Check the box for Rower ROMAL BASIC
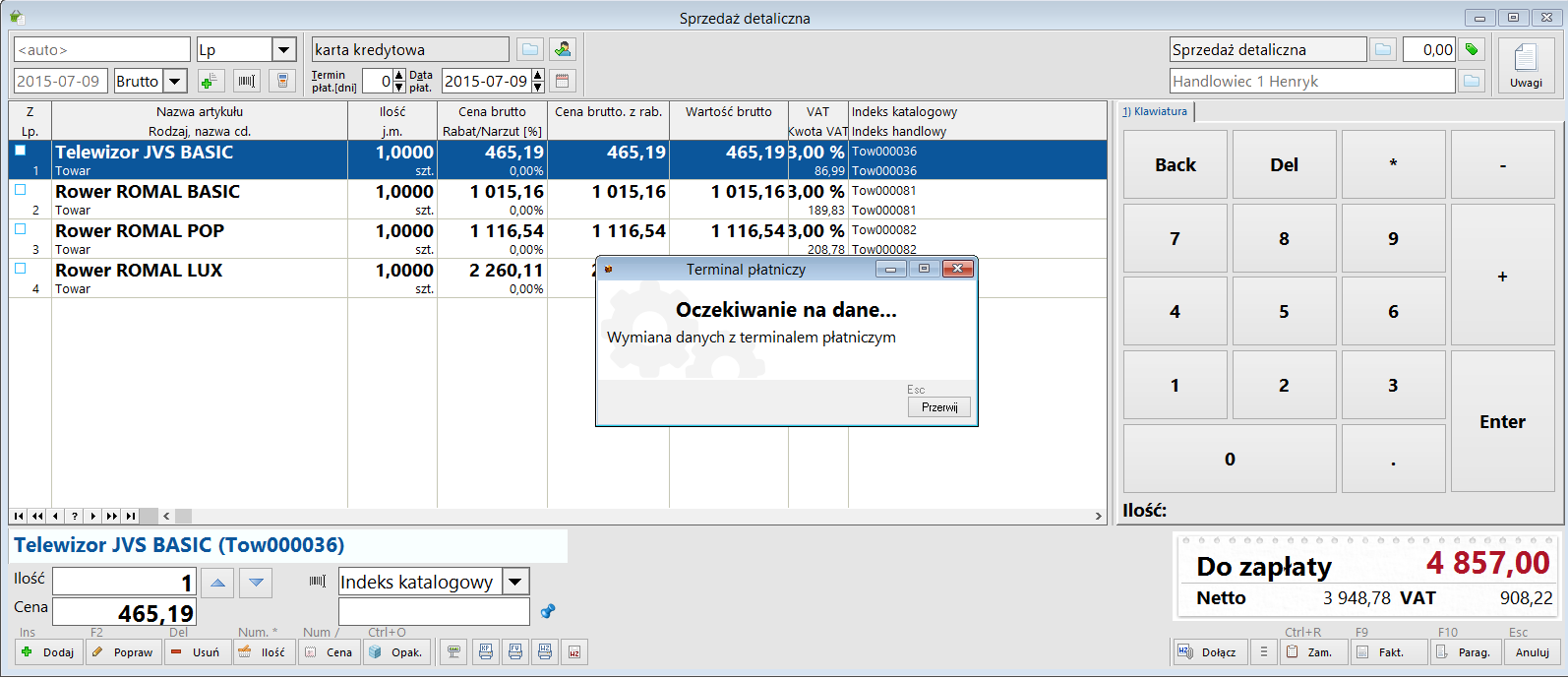The width and height of the screenshot is (1568, 679). 20,190
